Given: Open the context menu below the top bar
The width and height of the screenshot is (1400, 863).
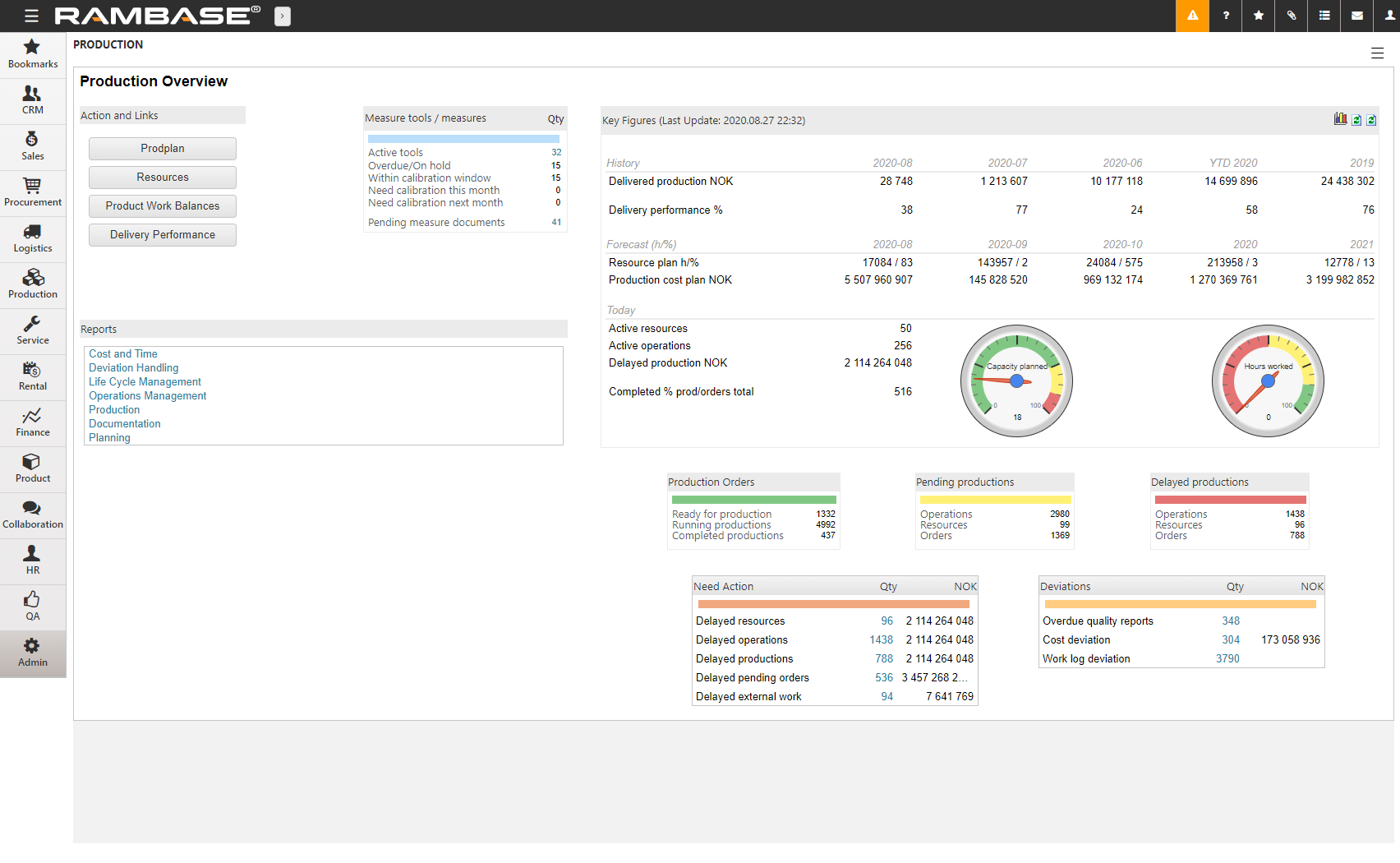Looking at the screenshot, I should pyautogui.click(x=1378, y=53).
